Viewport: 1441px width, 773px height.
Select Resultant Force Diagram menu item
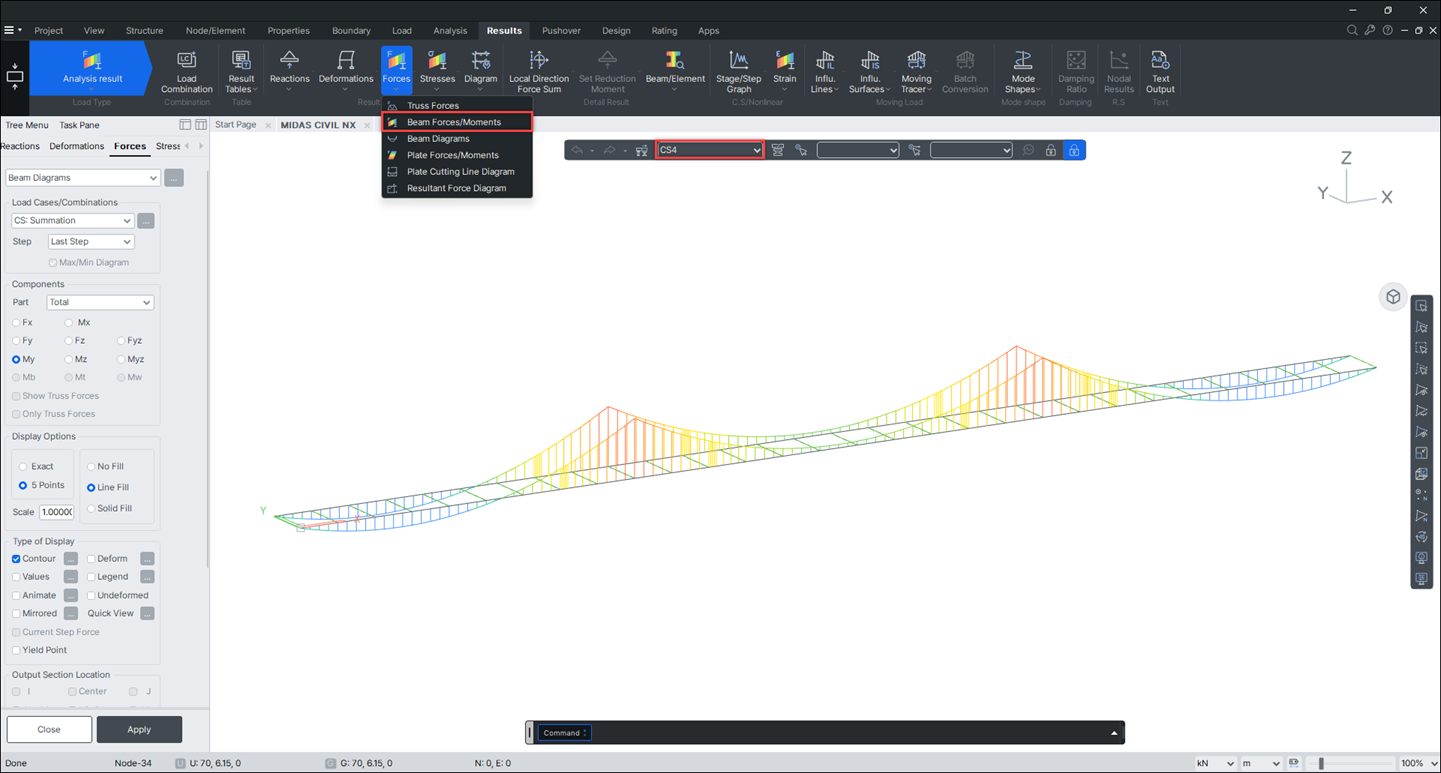pos(457,188)
